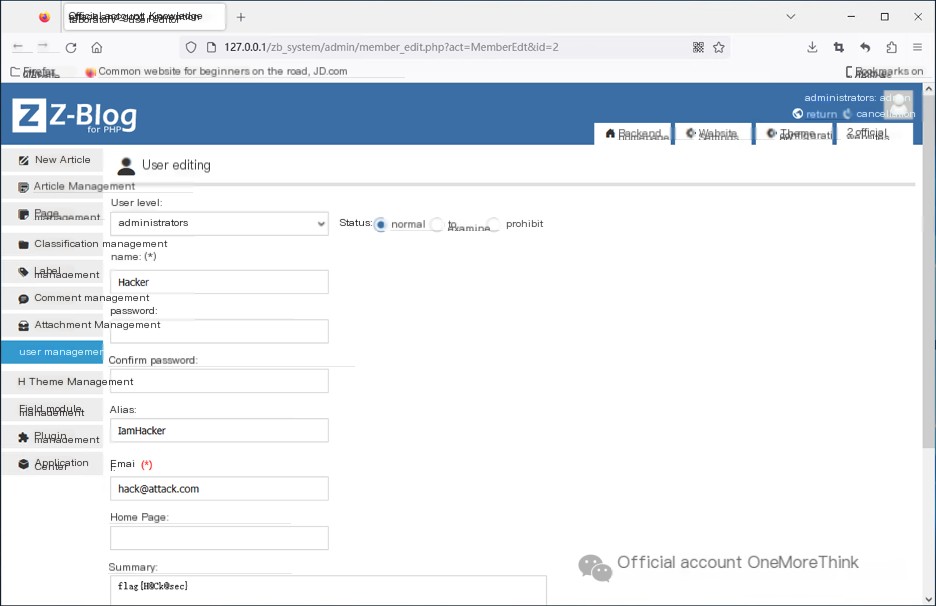Click the browser forward arrow
Image resolution: width=936 pixels, height=606 pixels.
coord(43,47)
